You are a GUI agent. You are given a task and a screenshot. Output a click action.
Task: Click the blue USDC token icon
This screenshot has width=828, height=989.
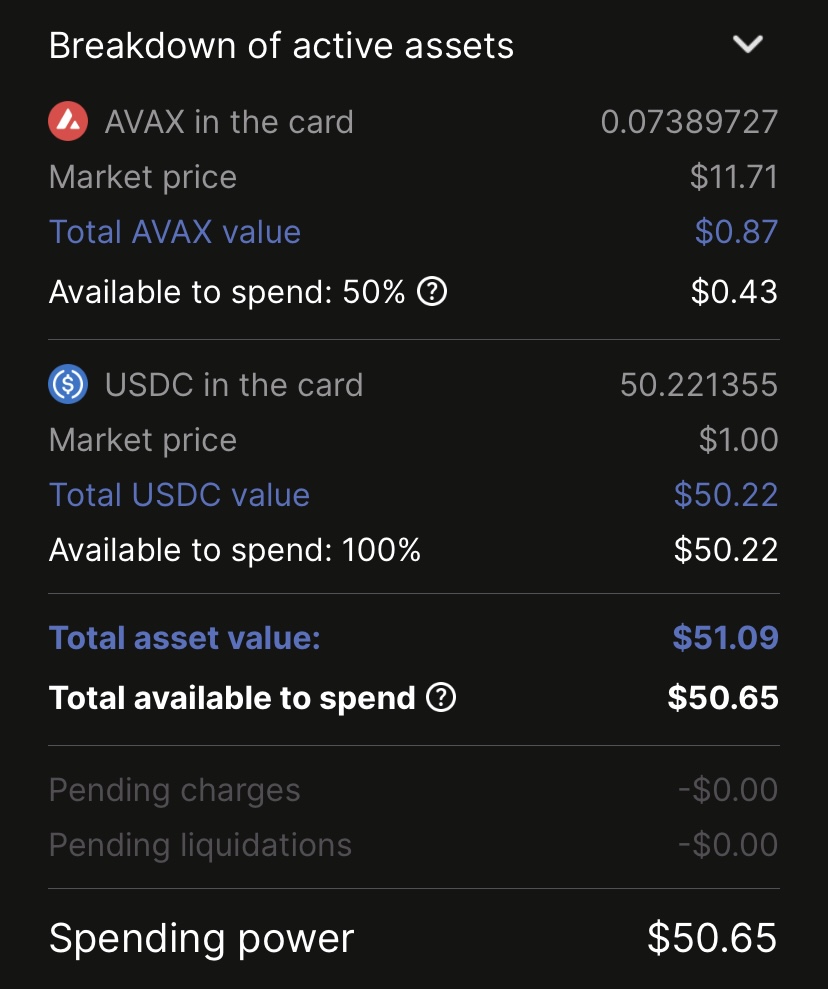68,385
